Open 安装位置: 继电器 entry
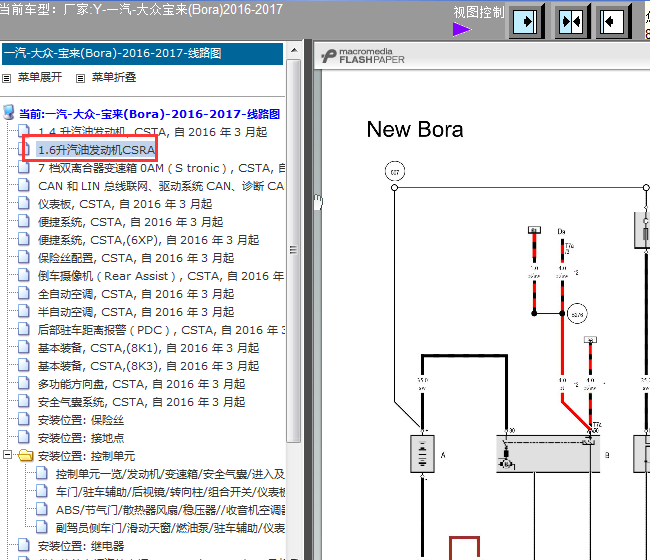The image size is (650, 560). click(x=81, y=546)
